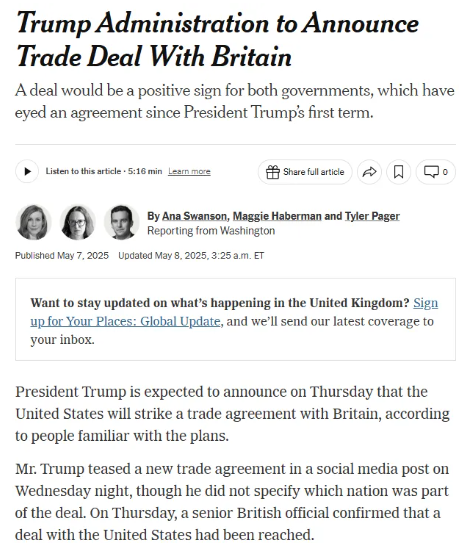Open Maggie Haberman's author page
This screenshot has width=465, height=545.
pyautogui.click(x=277, y=216)
